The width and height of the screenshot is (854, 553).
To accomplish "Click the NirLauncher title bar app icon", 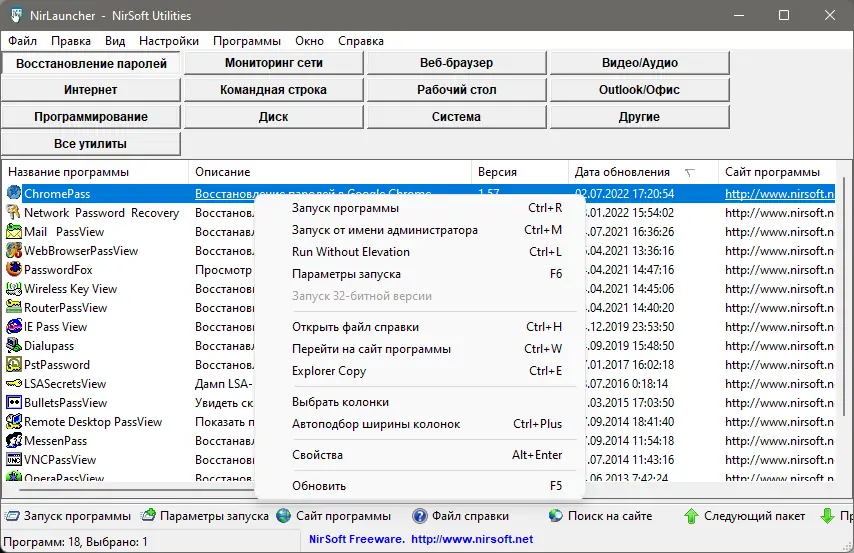I will pyautogui.click(x=17, y=15).
